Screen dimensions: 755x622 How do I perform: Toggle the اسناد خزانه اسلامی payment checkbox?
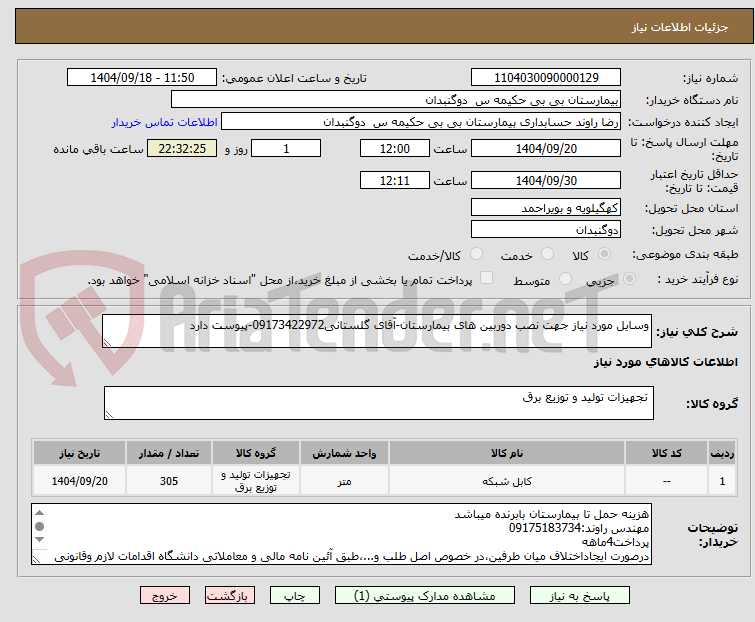coord(487,278)
